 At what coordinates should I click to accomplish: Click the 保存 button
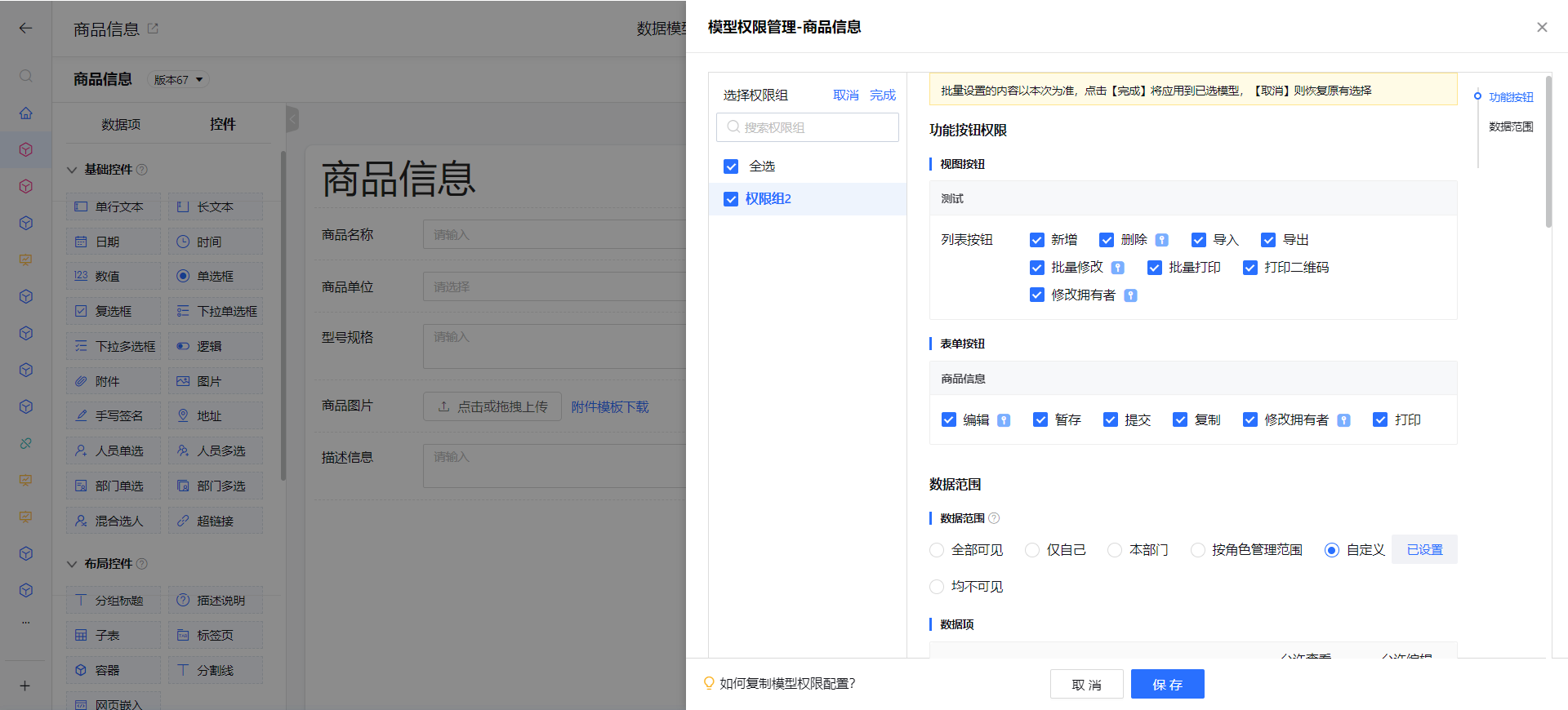point(1168,685)
